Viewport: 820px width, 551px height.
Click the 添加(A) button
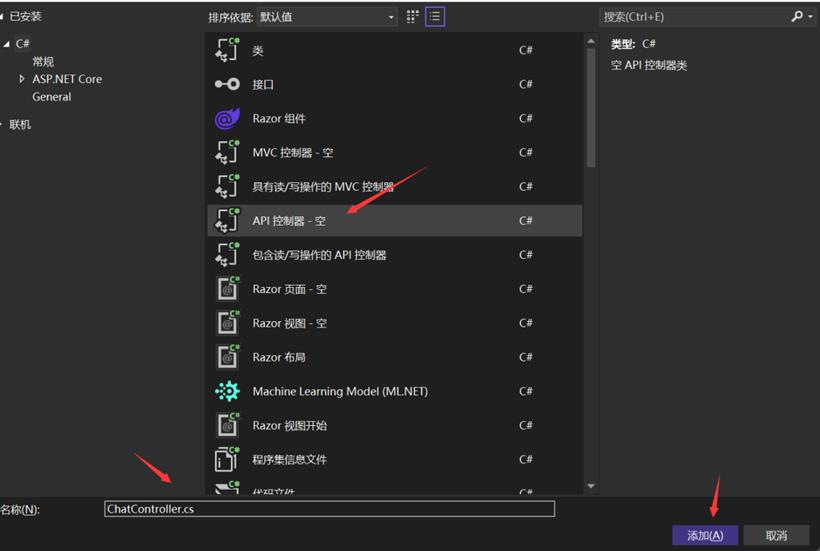[x=705, y=535]
